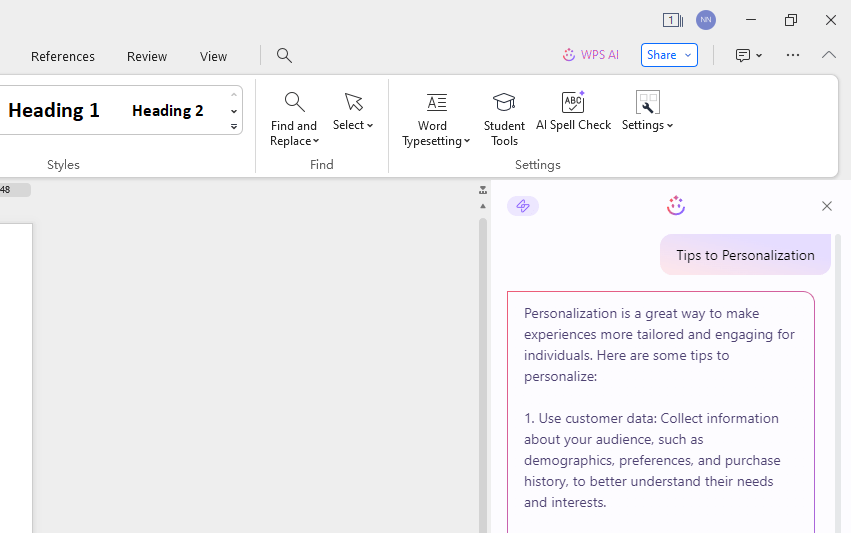Image resolution: width=851 pixels, height=533 pixels.
Task: Open Word Typesetting tool
Action: (436, 102)
